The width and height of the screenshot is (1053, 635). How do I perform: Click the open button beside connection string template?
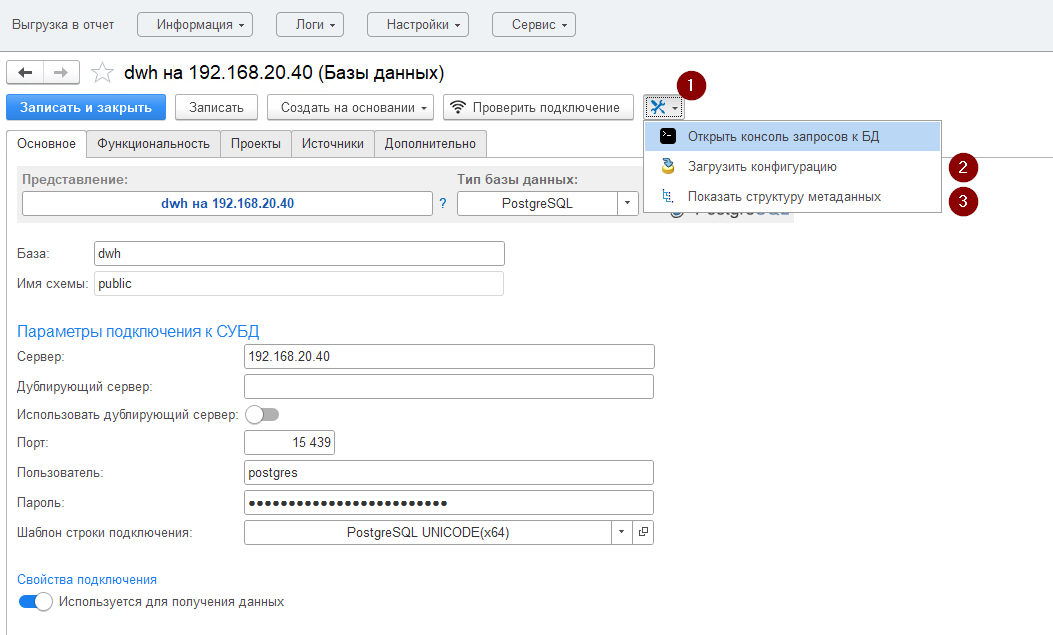[x=643, y=533]
